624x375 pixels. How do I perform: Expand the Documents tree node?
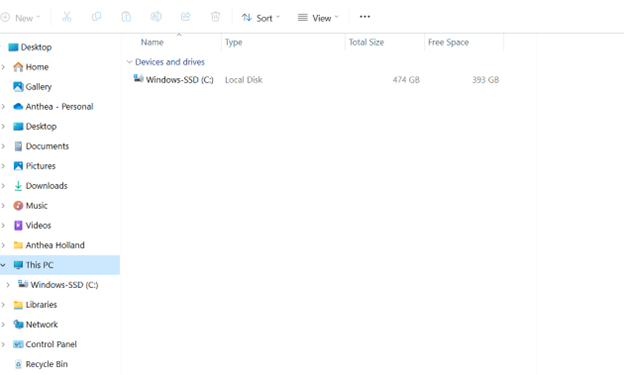point(3,146)
